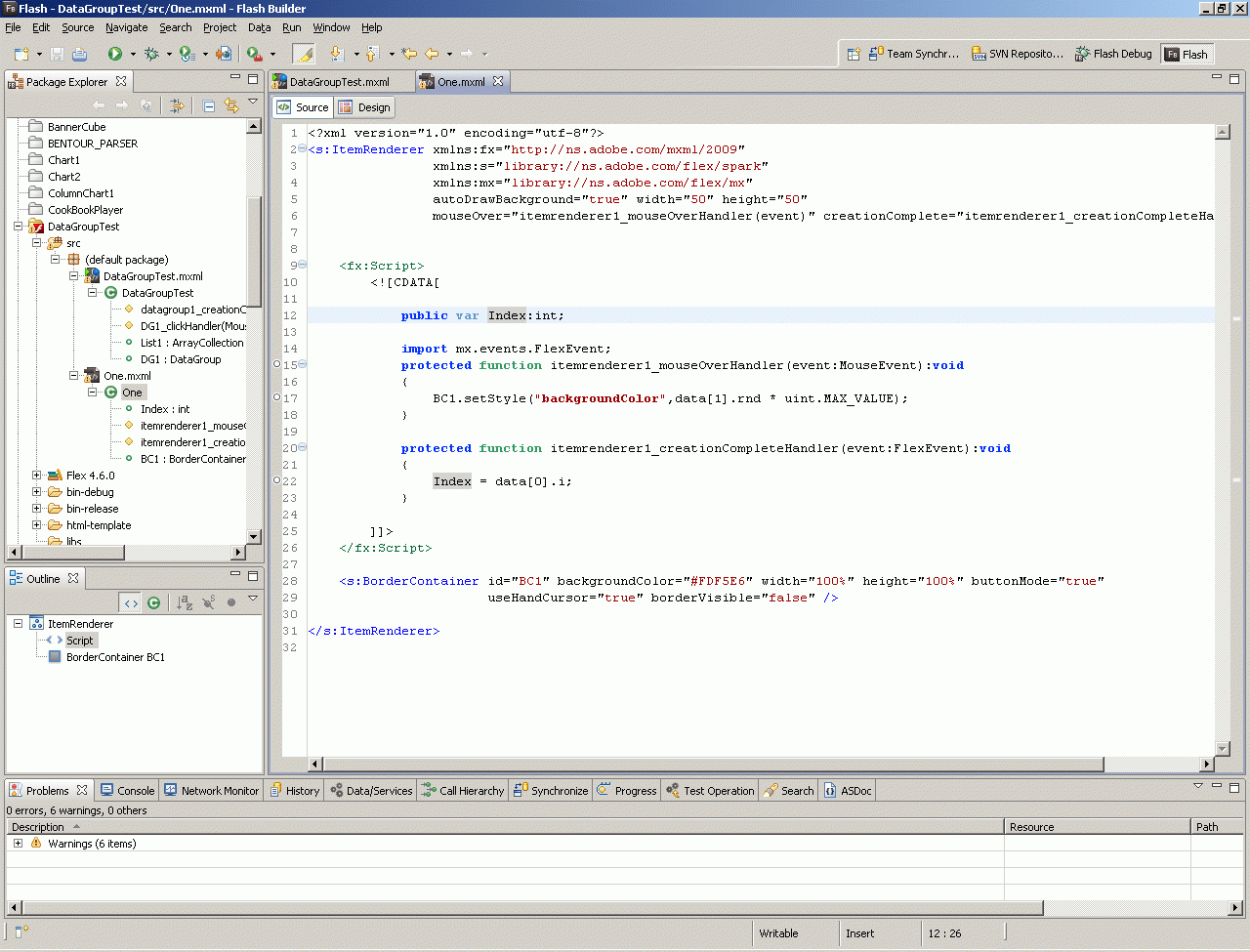Toggle class view mode in Outline
The image size is (1250, 952).
tap(153, 602)
